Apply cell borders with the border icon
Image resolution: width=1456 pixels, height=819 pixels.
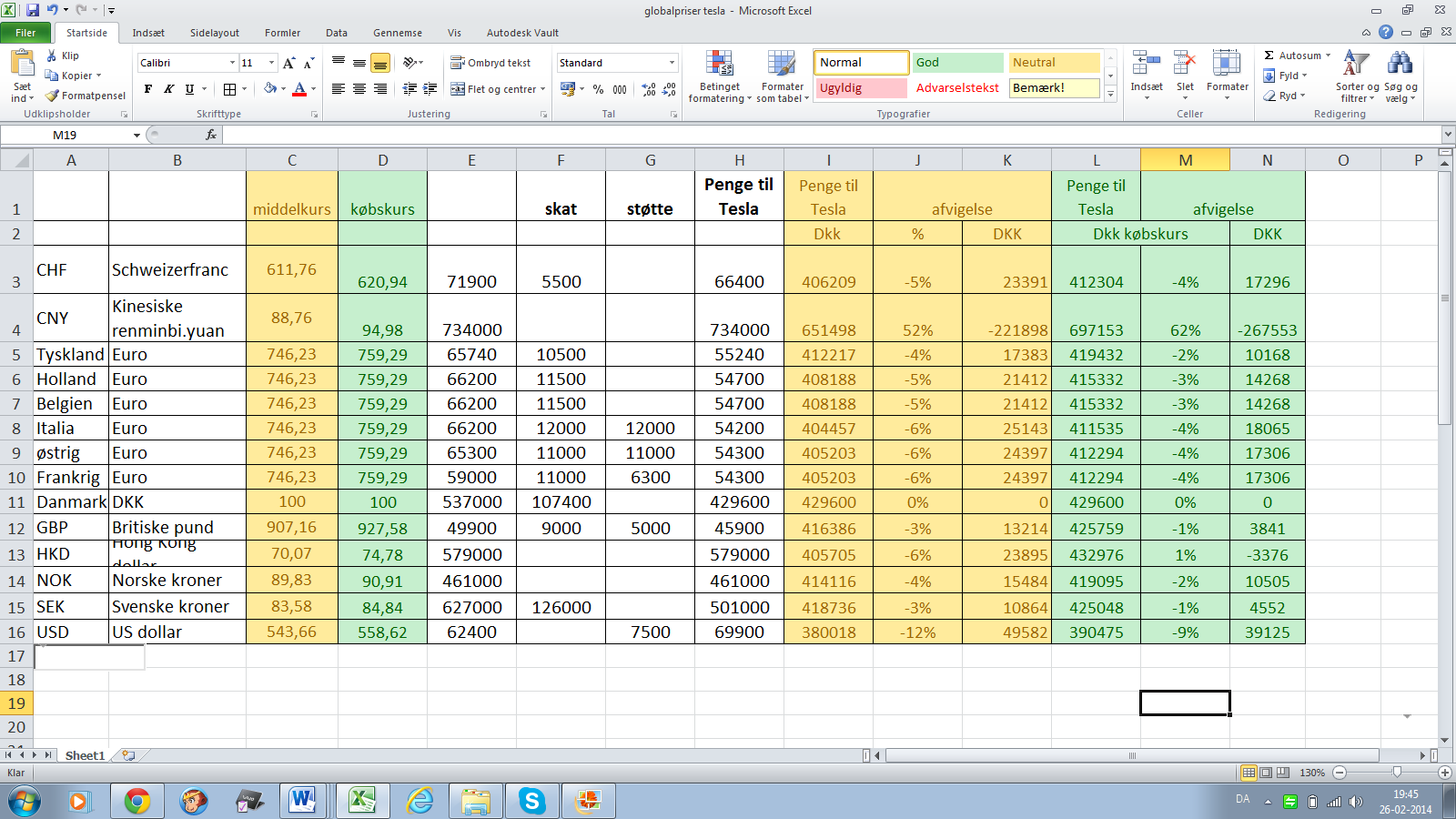[x=229, y=89]
